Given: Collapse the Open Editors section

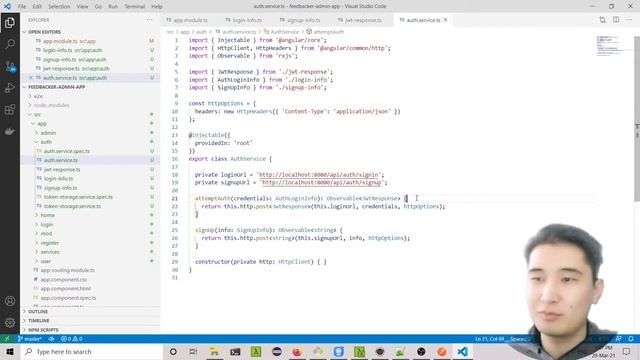Looking at the screenshot, I should pos(44,32).
